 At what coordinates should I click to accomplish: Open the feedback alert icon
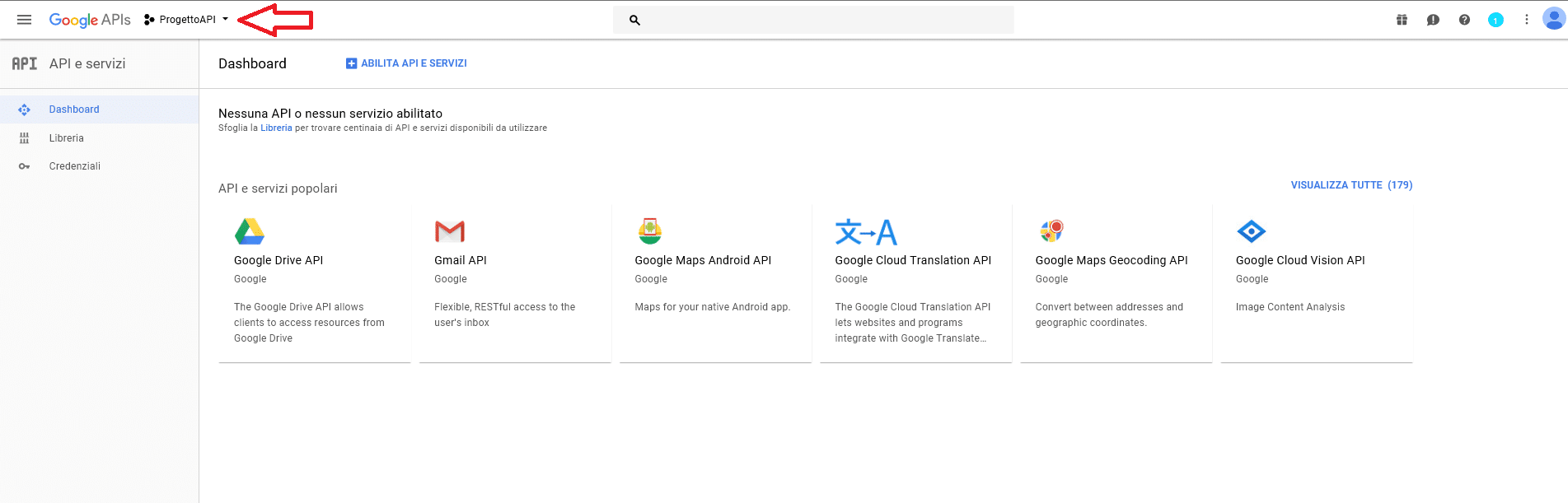click(1433, 20)
